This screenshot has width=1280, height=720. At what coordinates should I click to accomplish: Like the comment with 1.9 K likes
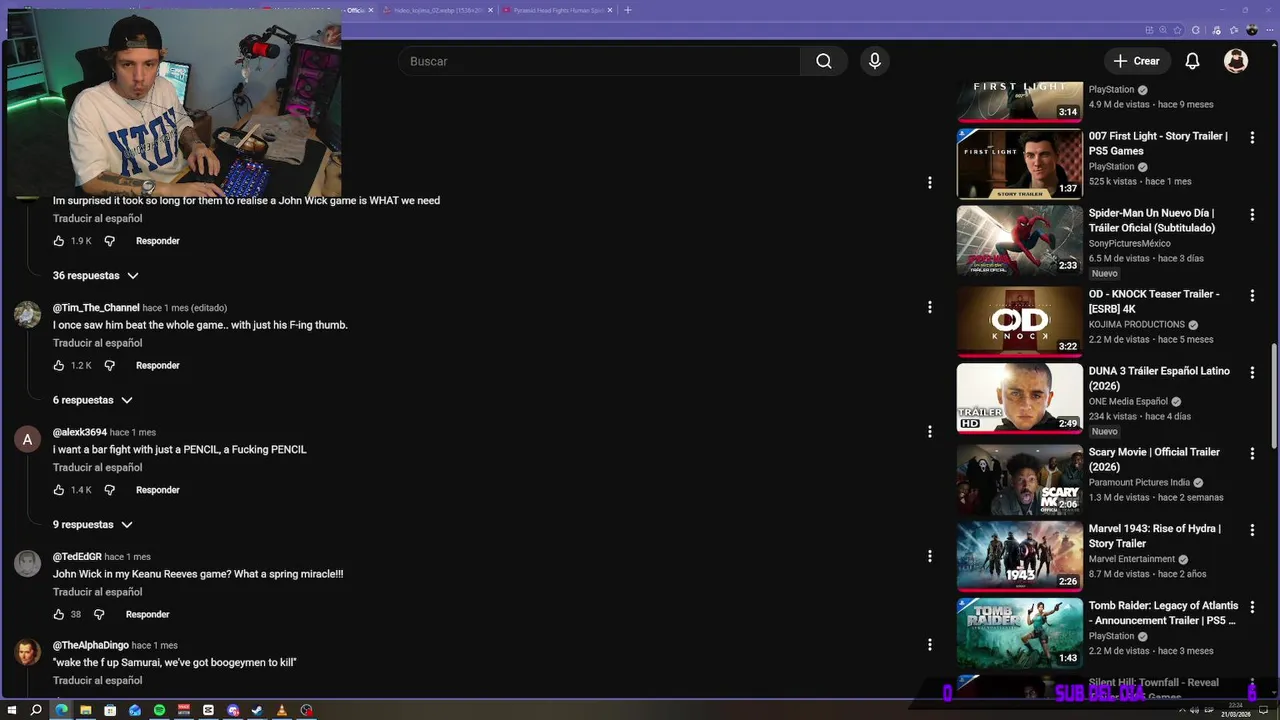pos(59,241)
